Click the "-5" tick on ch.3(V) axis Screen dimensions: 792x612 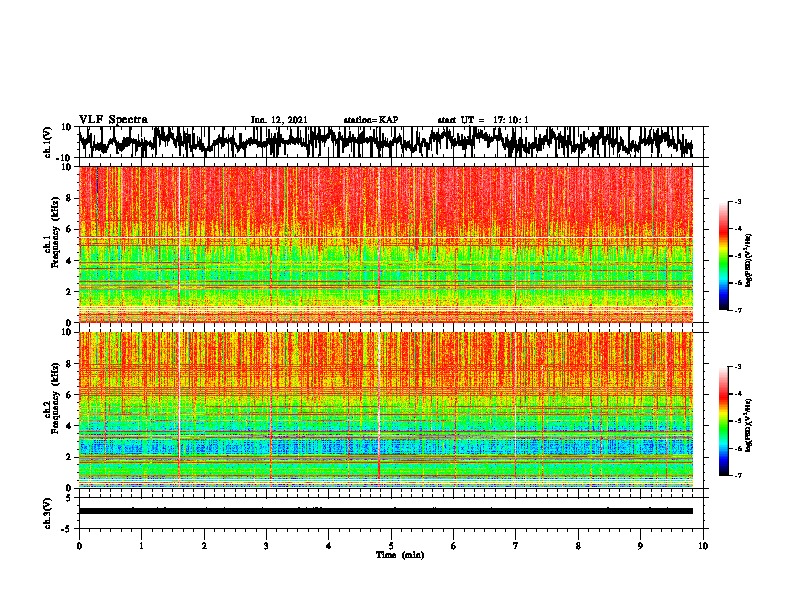pyautogui.click(x=67, y=529)
